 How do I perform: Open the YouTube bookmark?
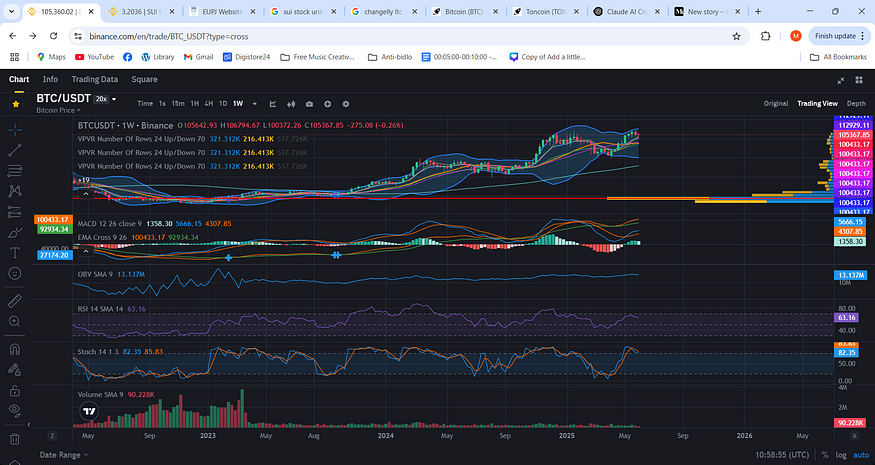[x=94, y=57]
